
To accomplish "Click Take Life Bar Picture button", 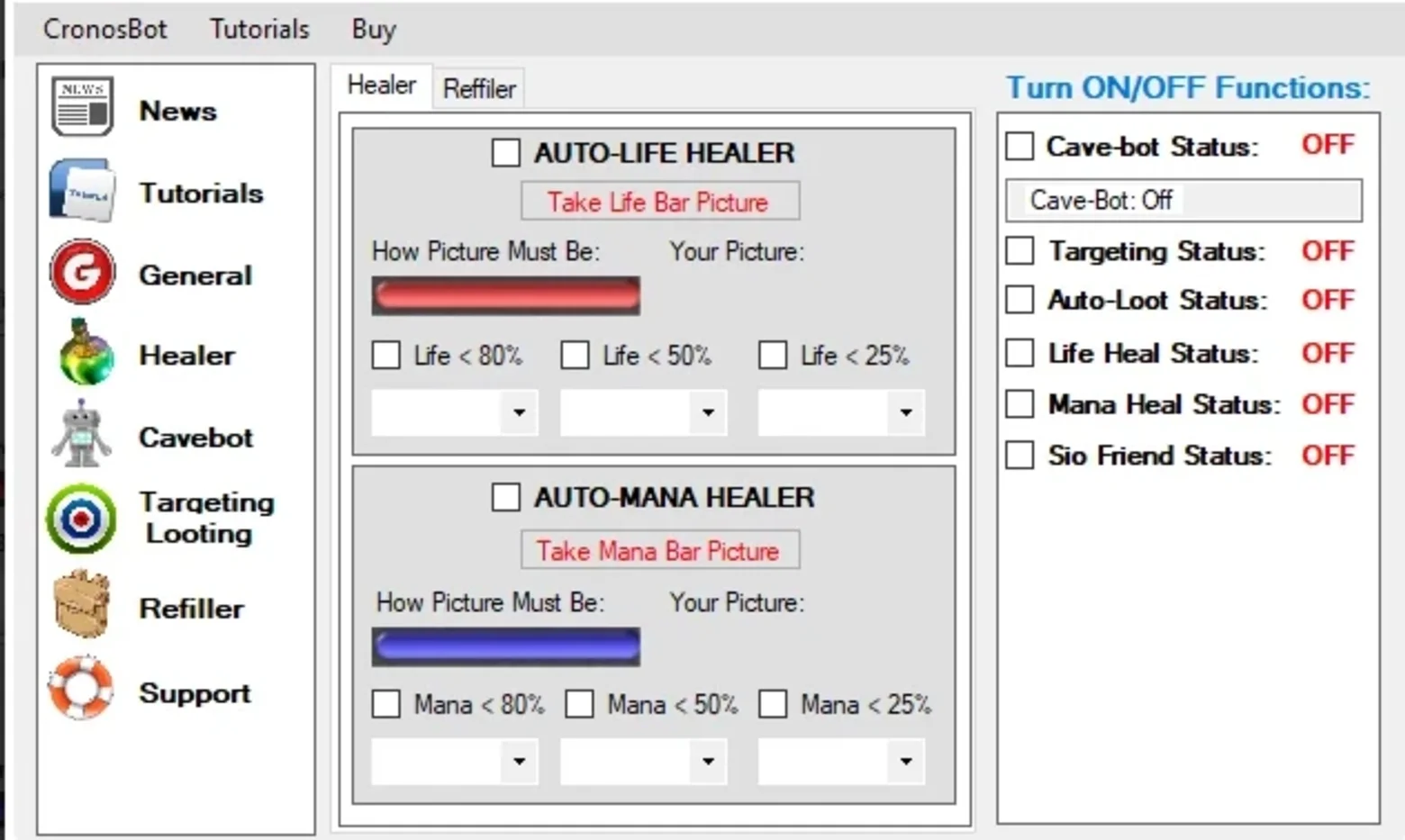I will (x=659, y=202).
